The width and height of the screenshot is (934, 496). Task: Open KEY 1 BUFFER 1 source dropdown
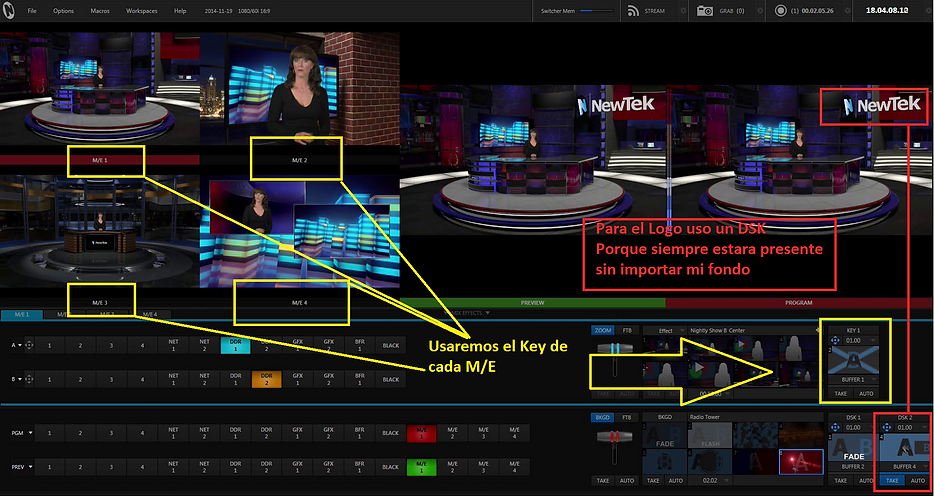pos(855,379)
